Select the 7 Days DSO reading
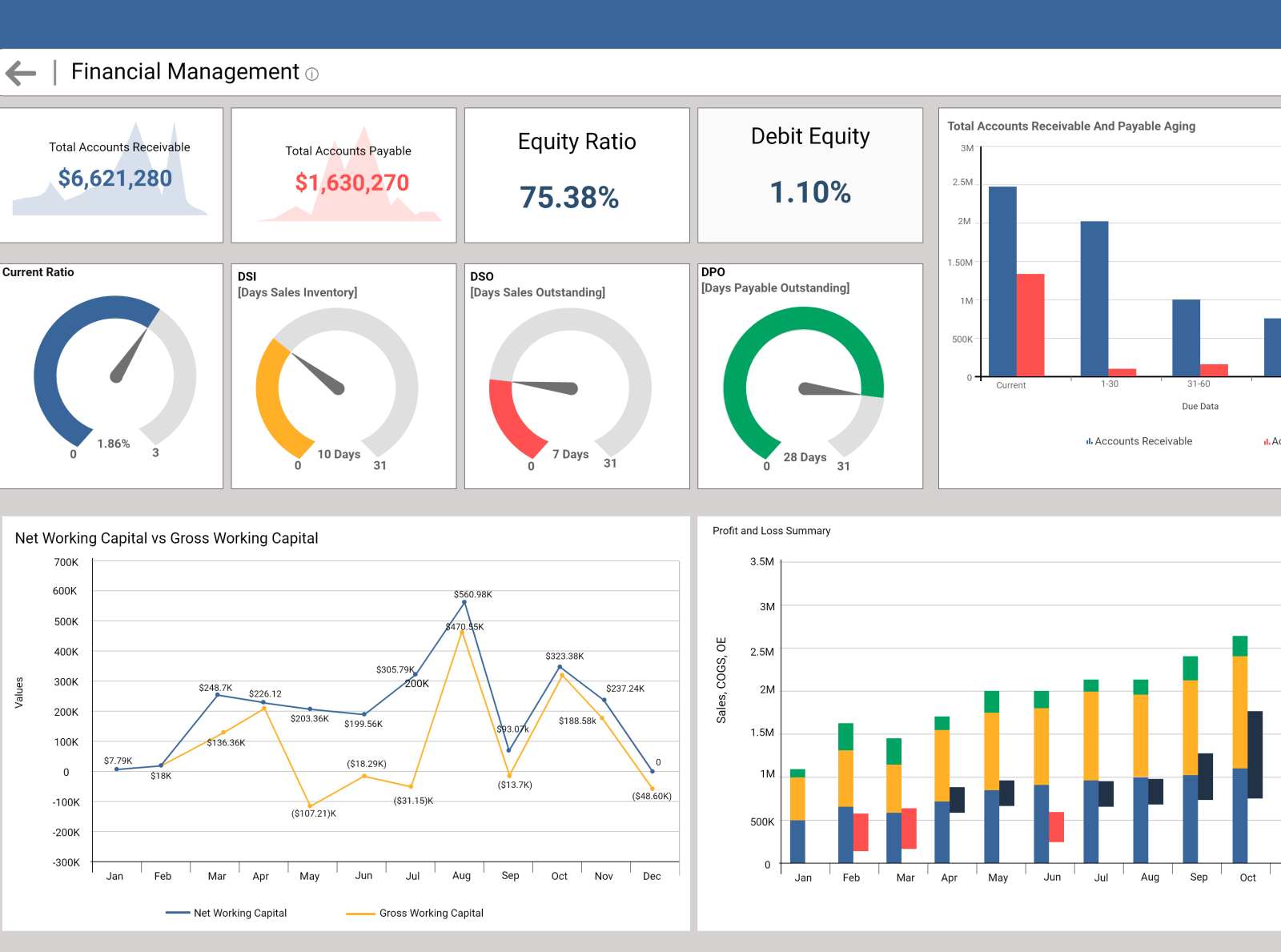This screenshot has width=1281, height=952. coord(570,454)
